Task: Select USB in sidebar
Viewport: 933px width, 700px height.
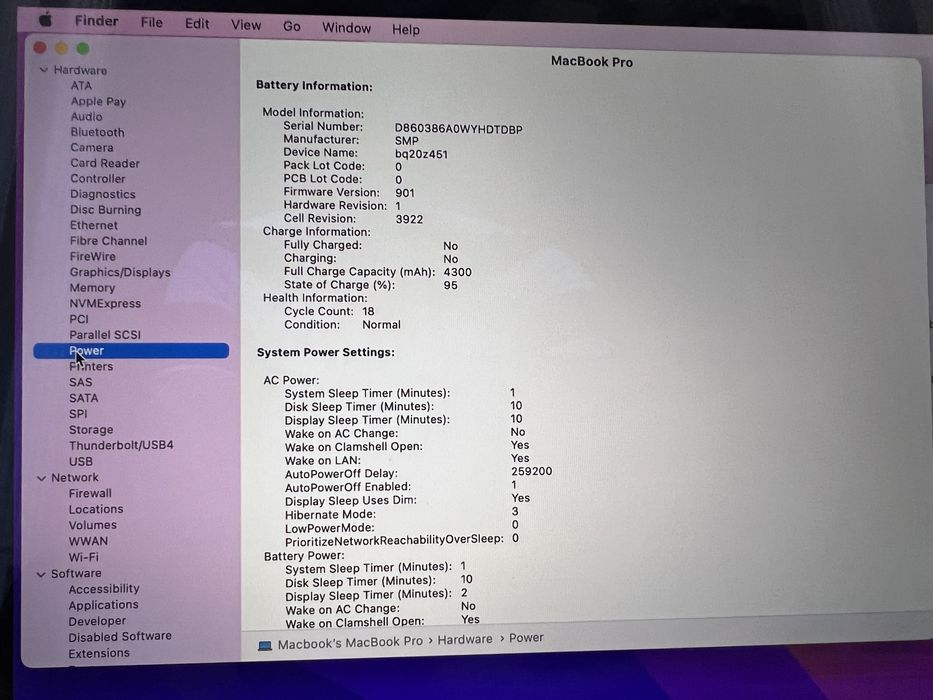Action: coord(81,461)
